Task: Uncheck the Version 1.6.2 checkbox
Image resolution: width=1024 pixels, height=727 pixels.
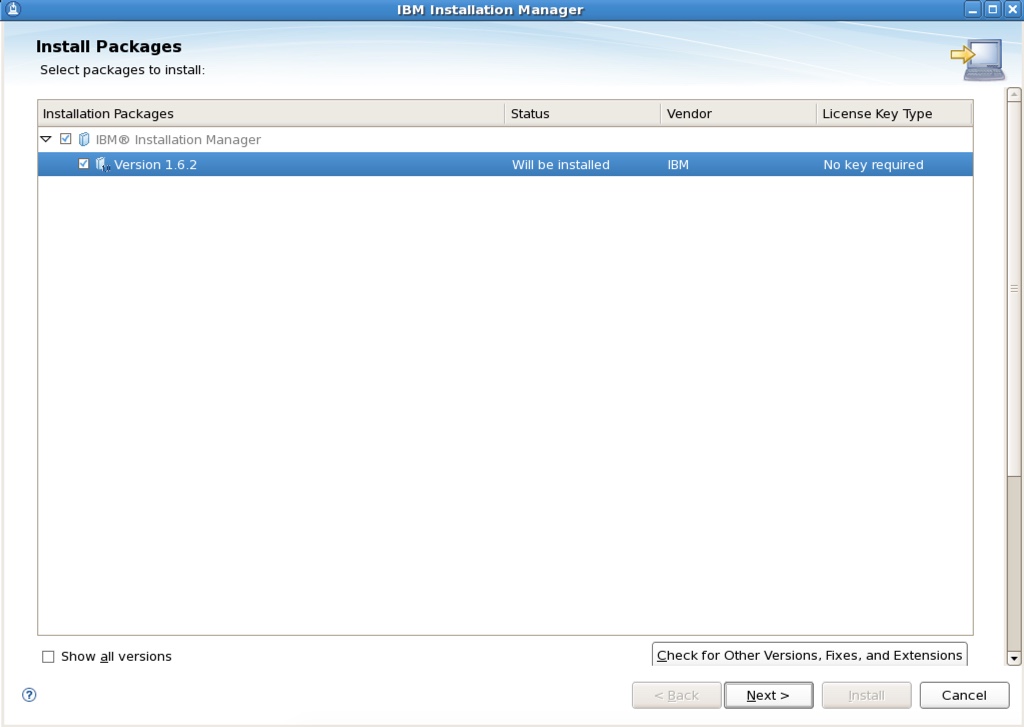Action: pos(84,164)
